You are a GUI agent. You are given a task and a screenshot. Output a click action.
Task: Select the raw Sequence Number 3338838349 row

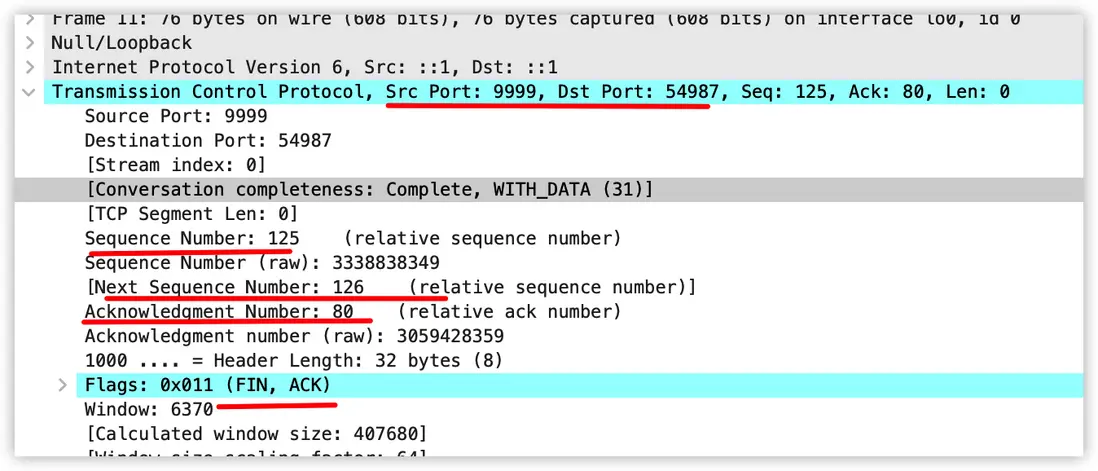pos(261,263)
